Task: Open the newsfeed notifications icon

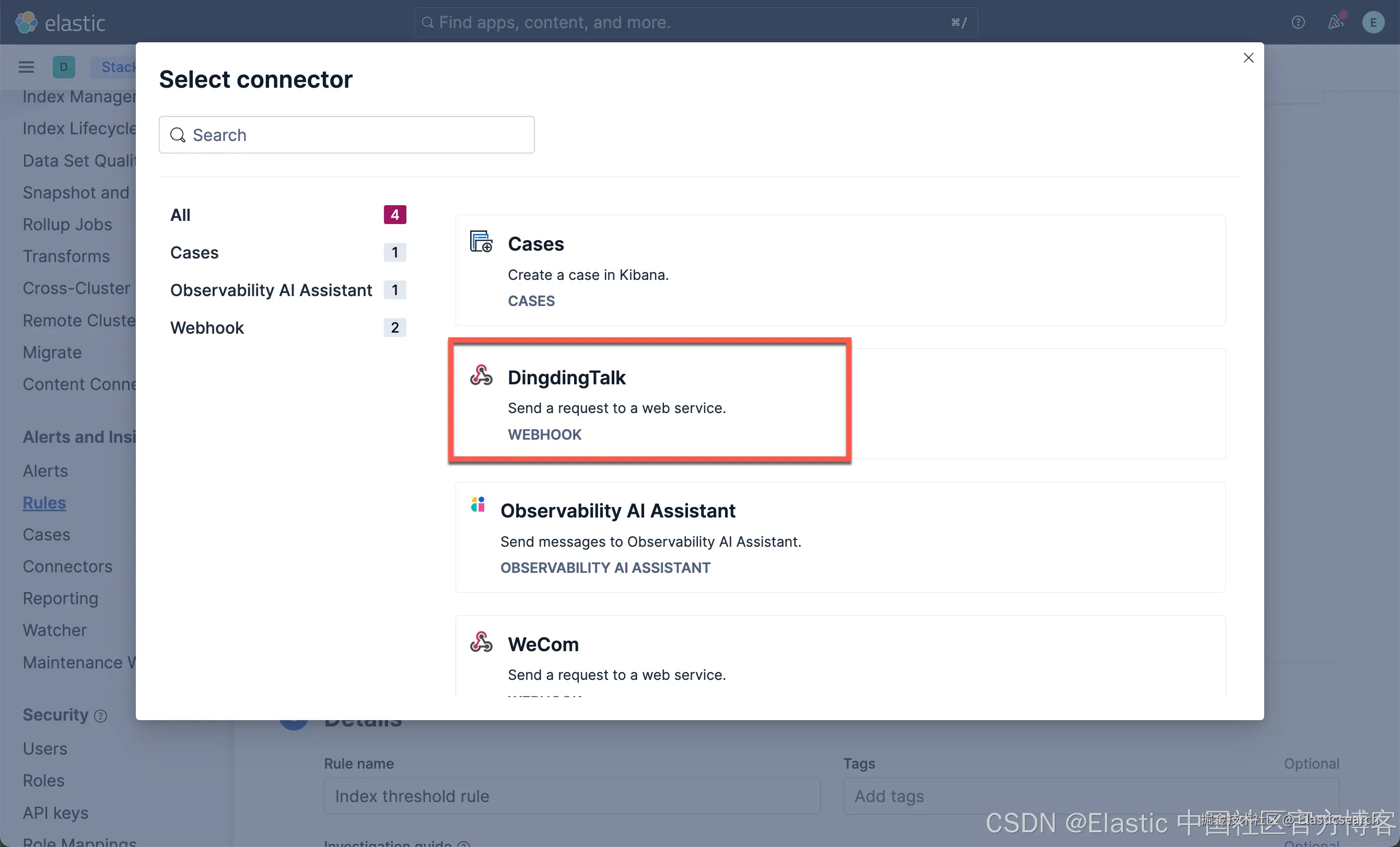Action: tap(1335, 23)
